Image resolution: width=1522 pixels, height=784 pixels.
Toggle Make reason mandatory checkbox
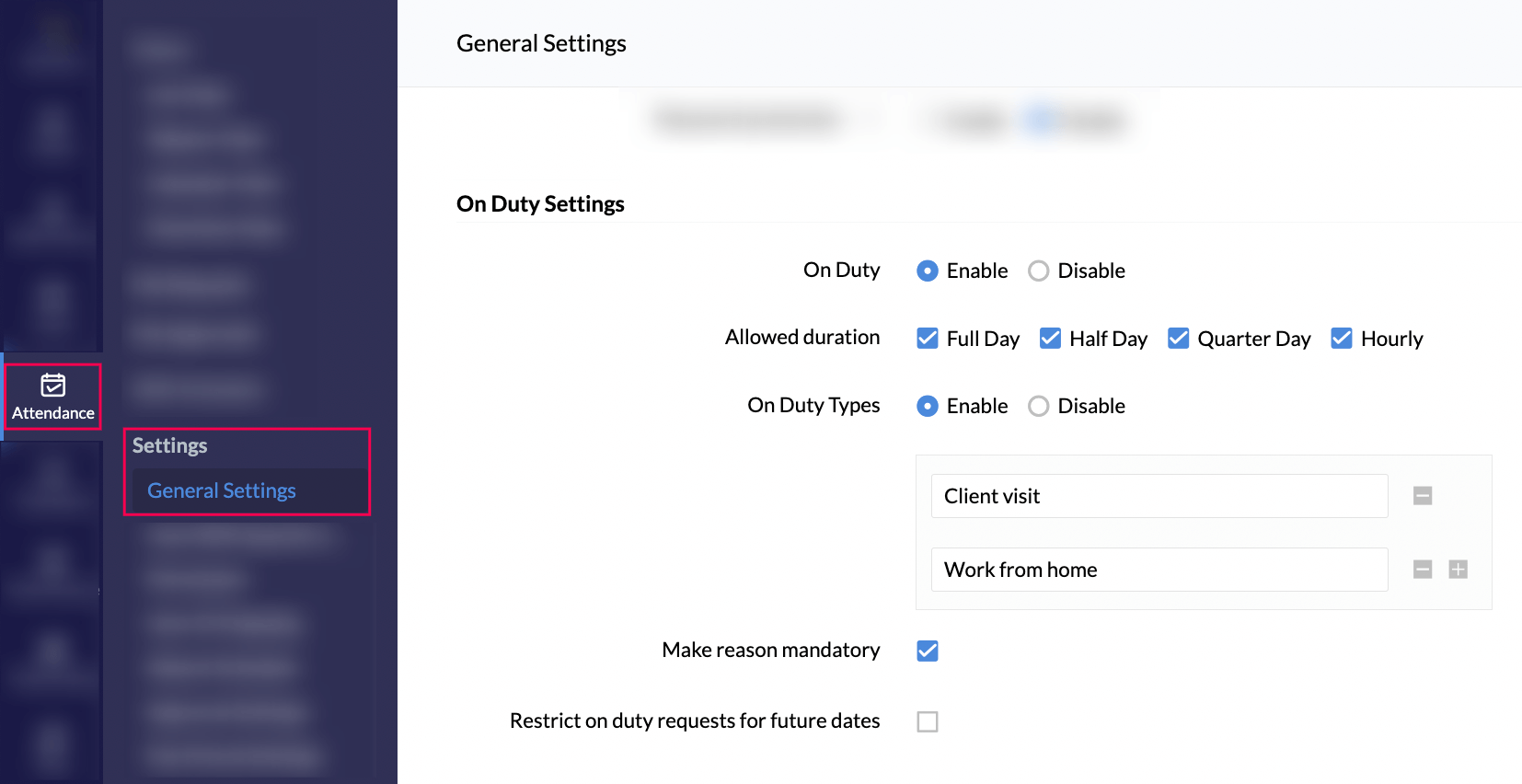pos(928,651)
